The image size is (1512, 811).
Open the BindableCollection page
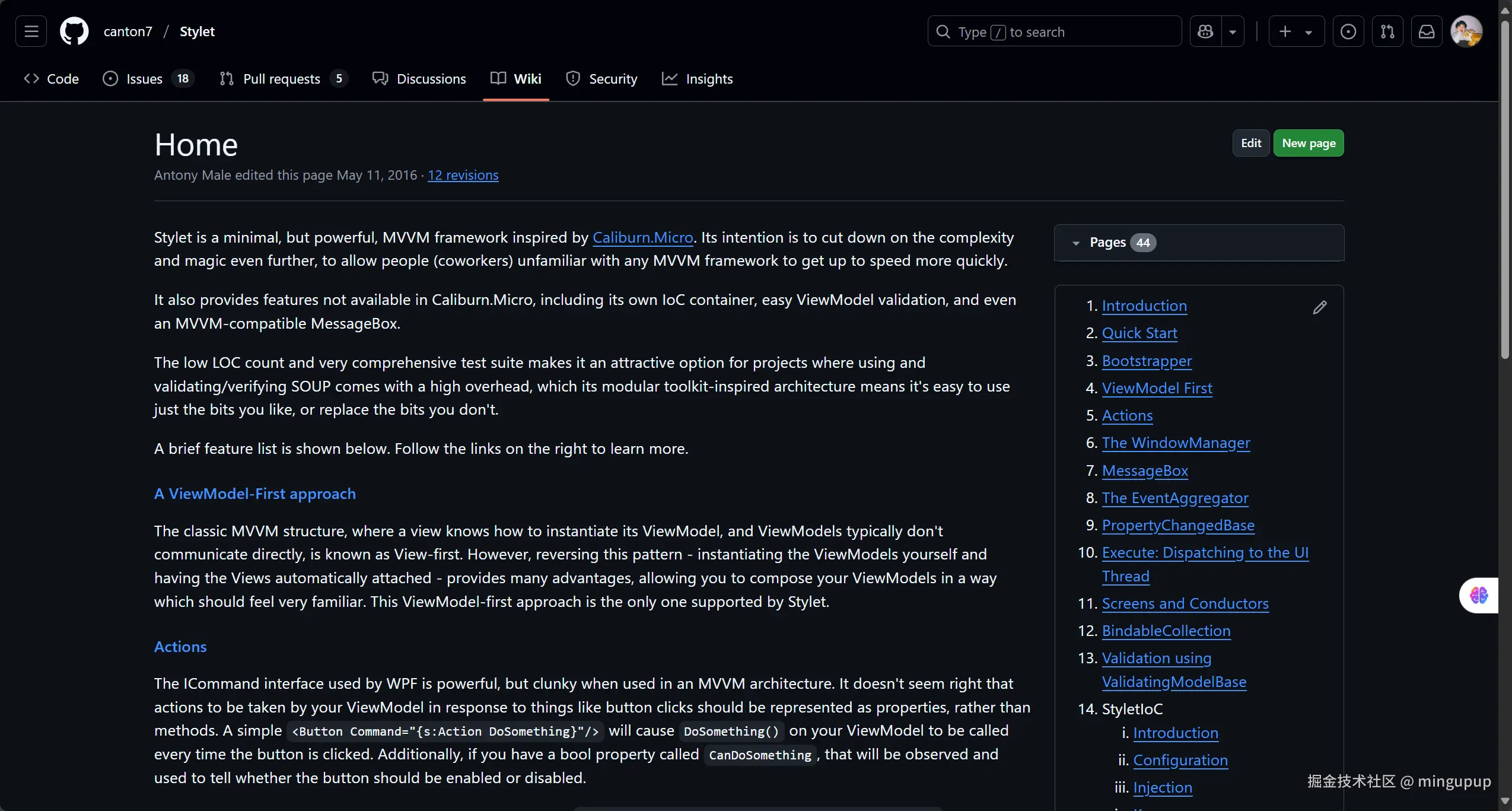pyautogui.click(x=1166, y=631)
